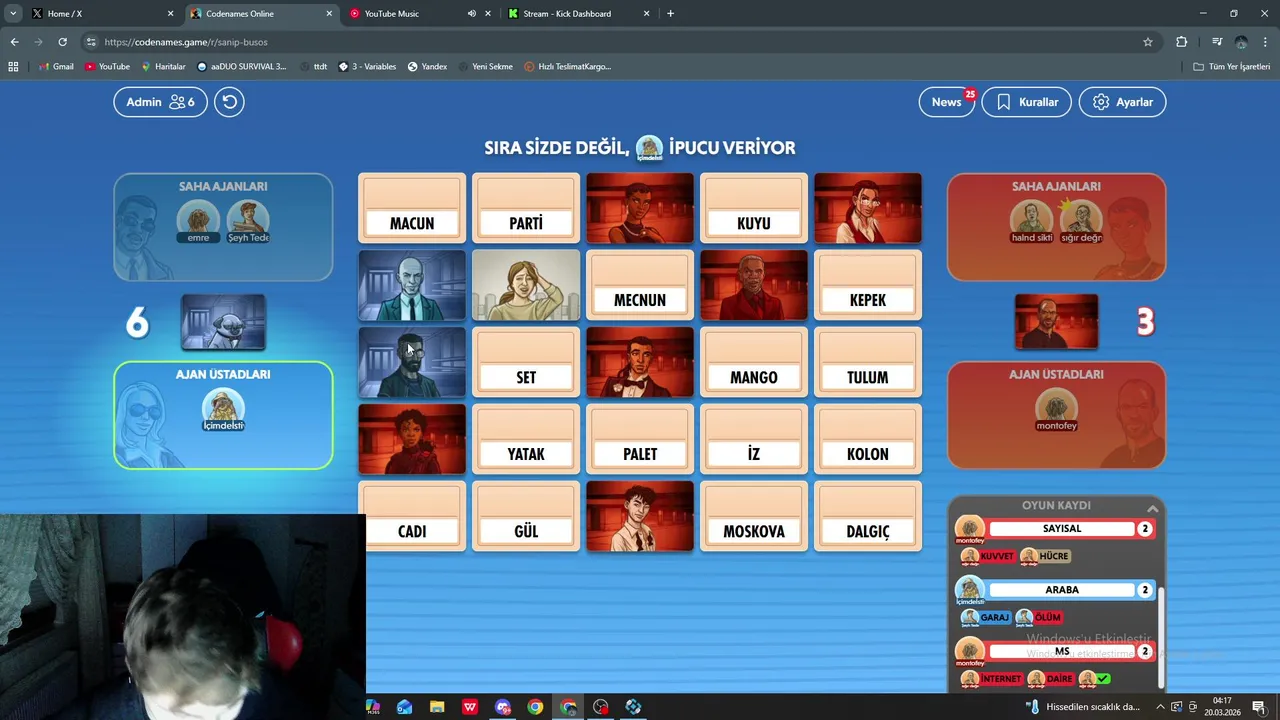Select the GÜL word card

point(526,516)
